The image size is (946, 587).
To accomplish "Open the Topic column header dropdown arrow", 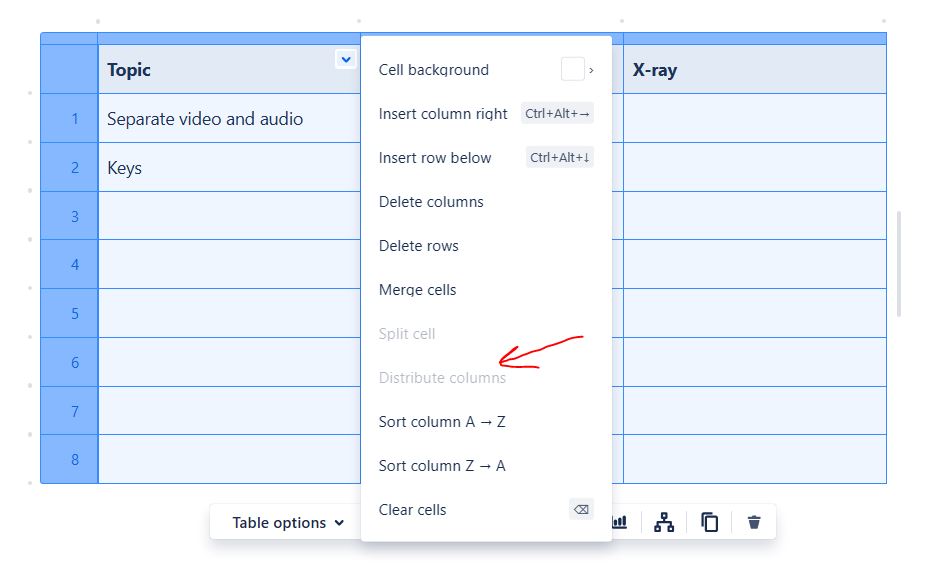I will (346, 59).
